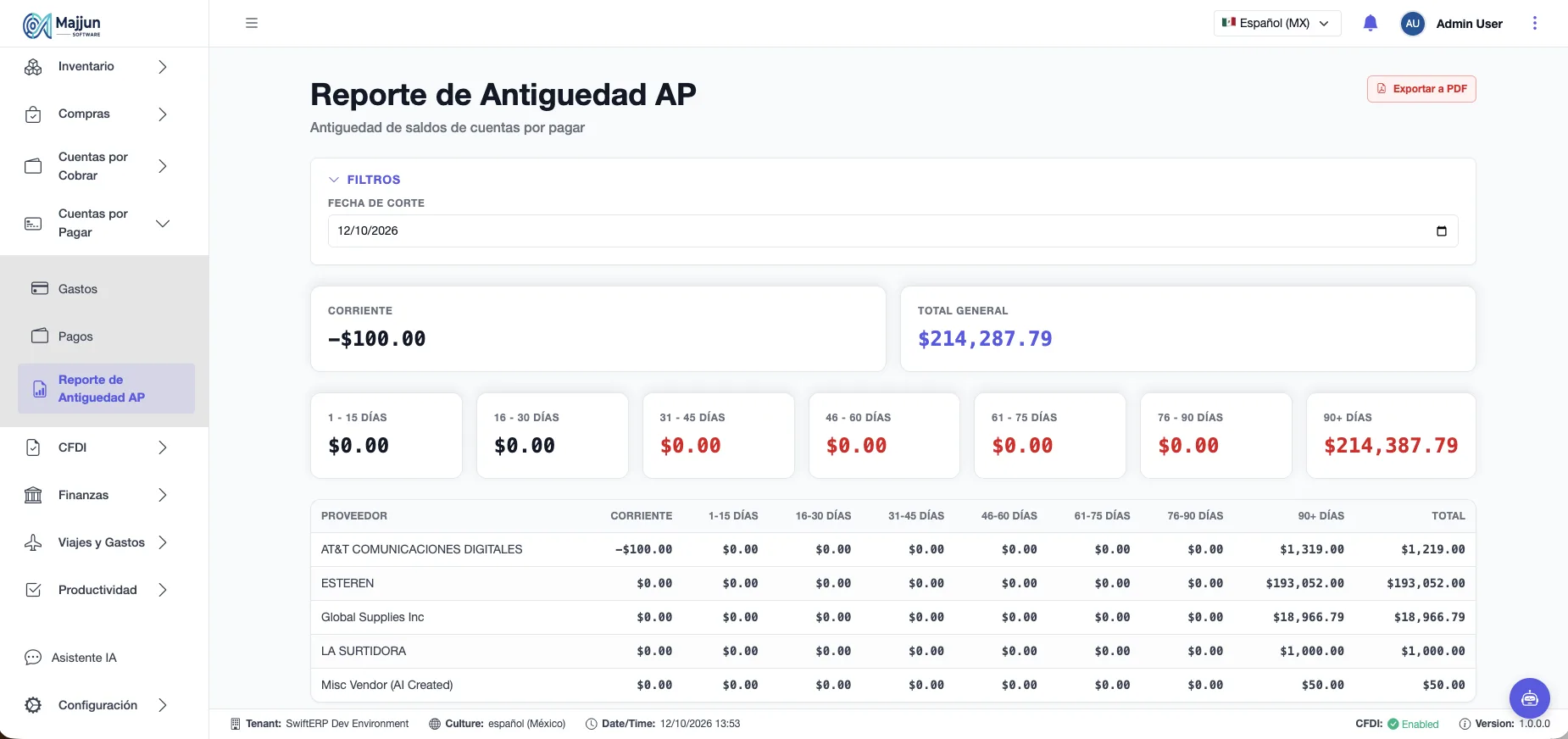Click the Exportar a PDF button
The width and height of the screenshot is (1568, 739).
click(x=1421, y=89)
